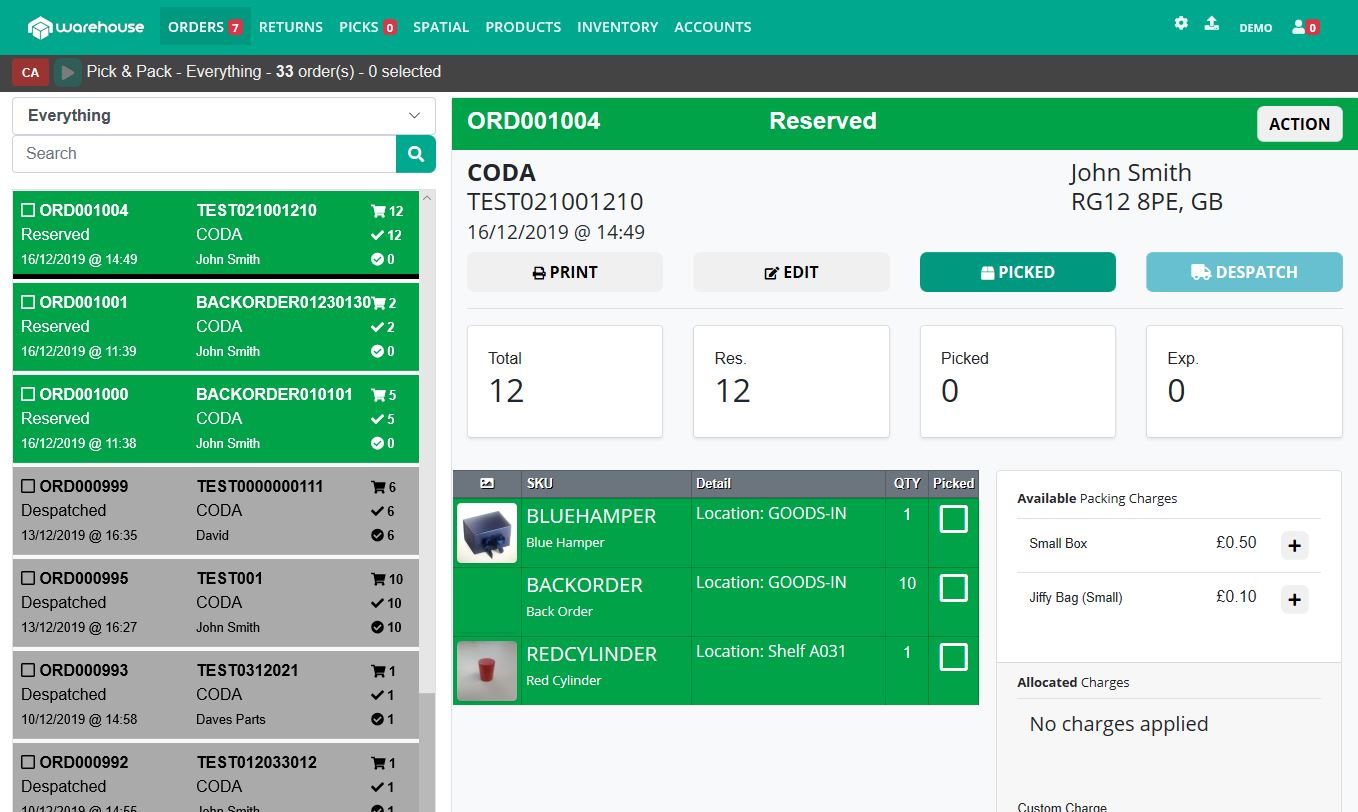Go to the RETURNS menu

point(290,27)
